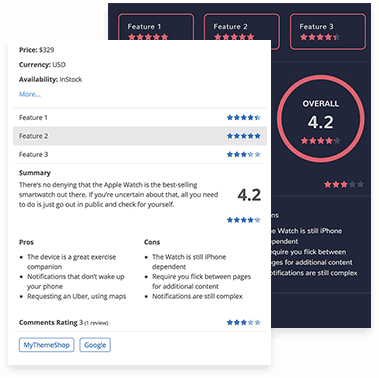The image size is (379, 378).
Task: Click 'The device is a great exercise companion'
Action: pyautogui.click(x=72, y=262)
